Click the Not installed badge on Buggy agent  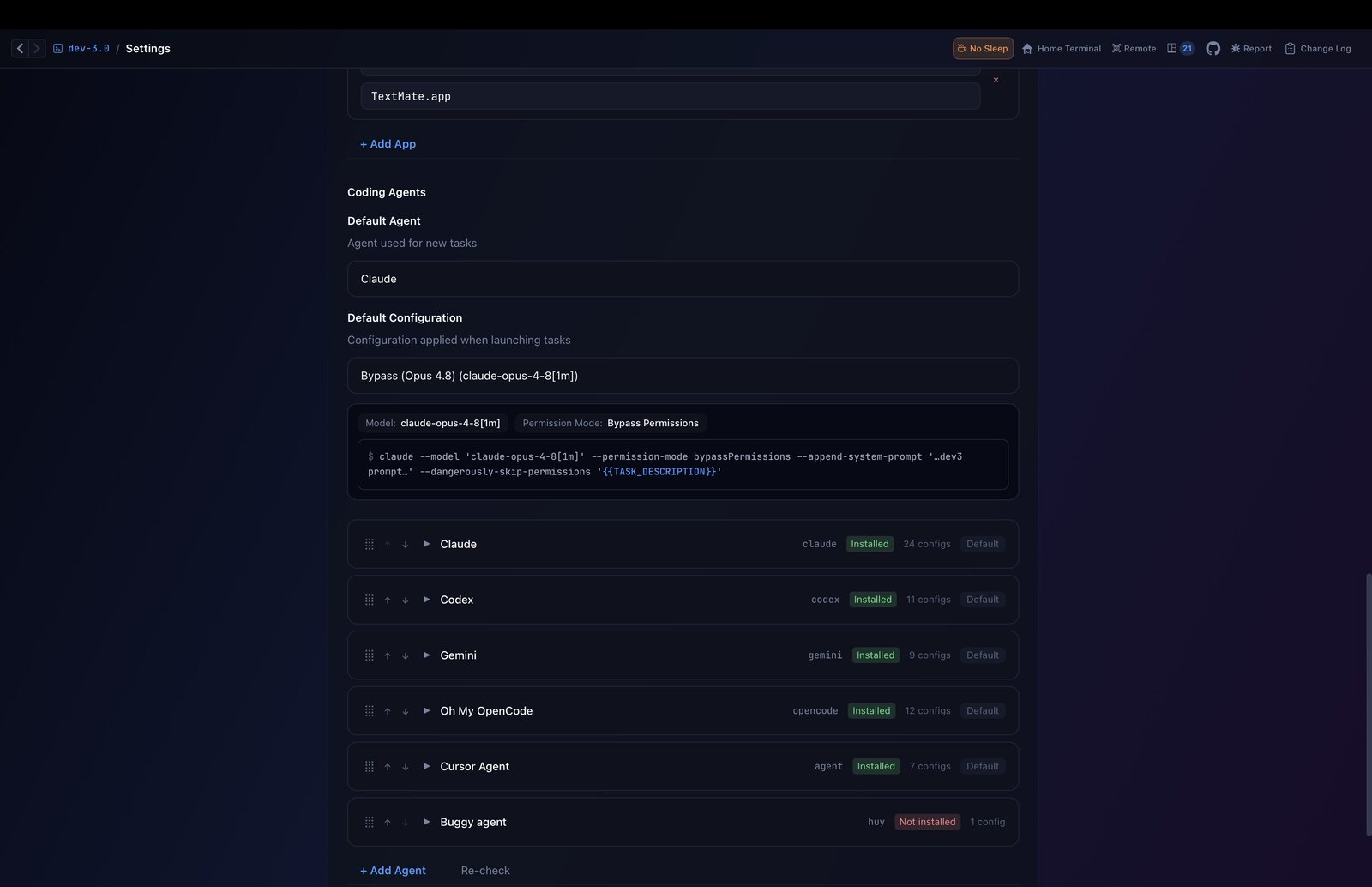click(927, 822)
